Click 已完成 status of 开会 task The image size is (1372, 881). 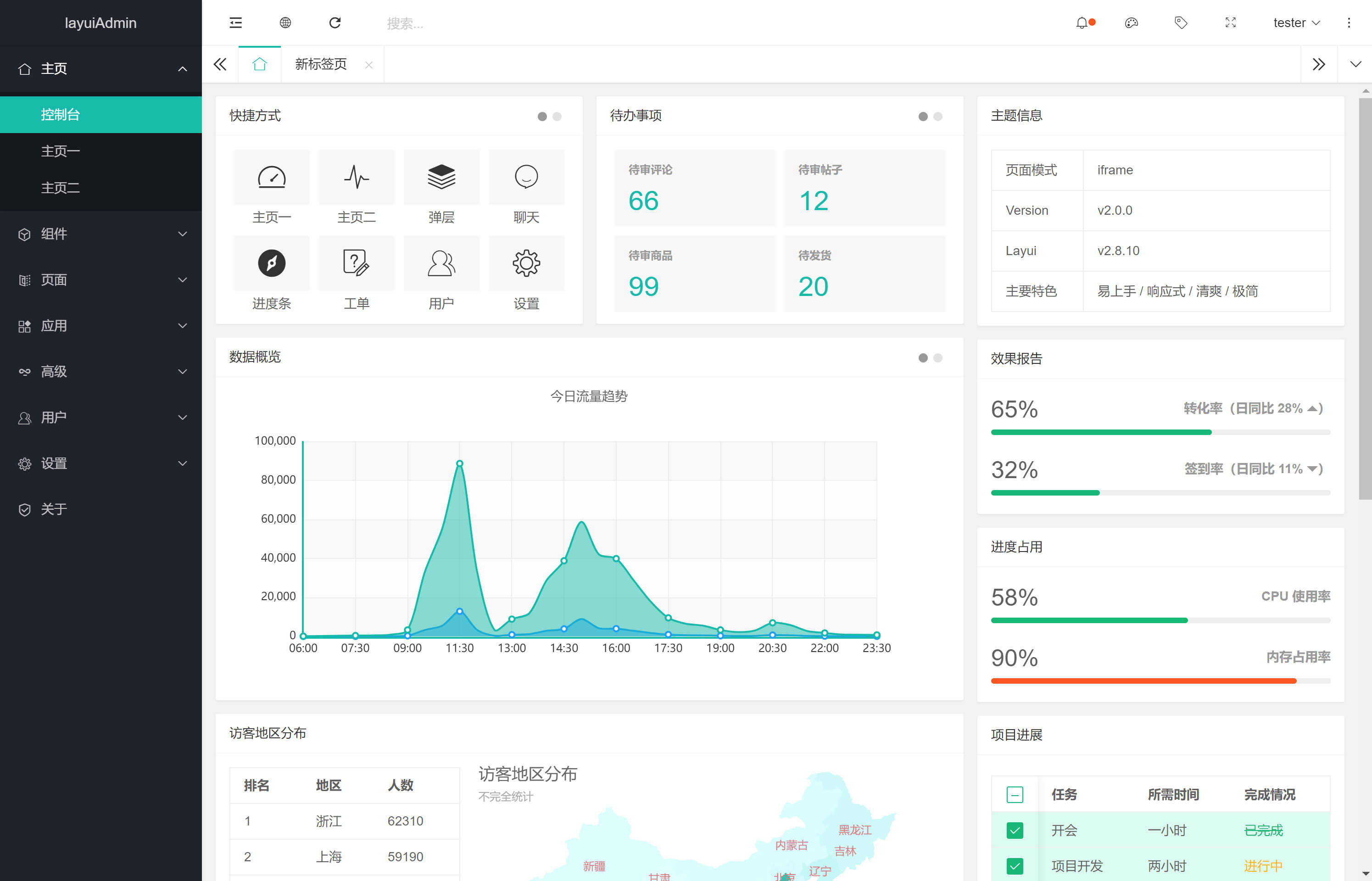[x=1263, y=831]
